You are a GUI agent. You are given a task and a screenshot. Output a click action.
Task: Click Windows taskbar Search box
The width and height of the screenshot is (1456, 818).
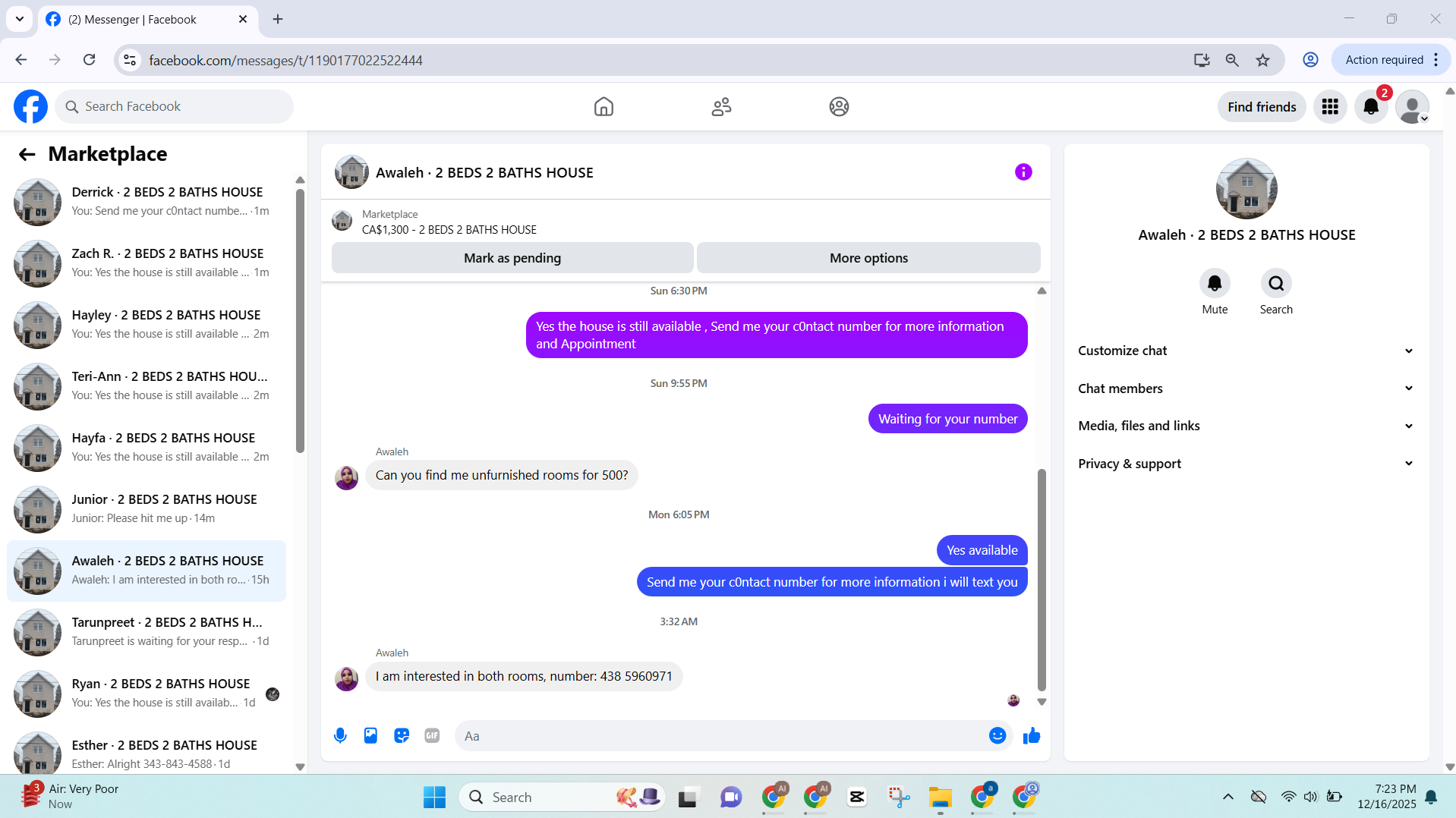562,797
